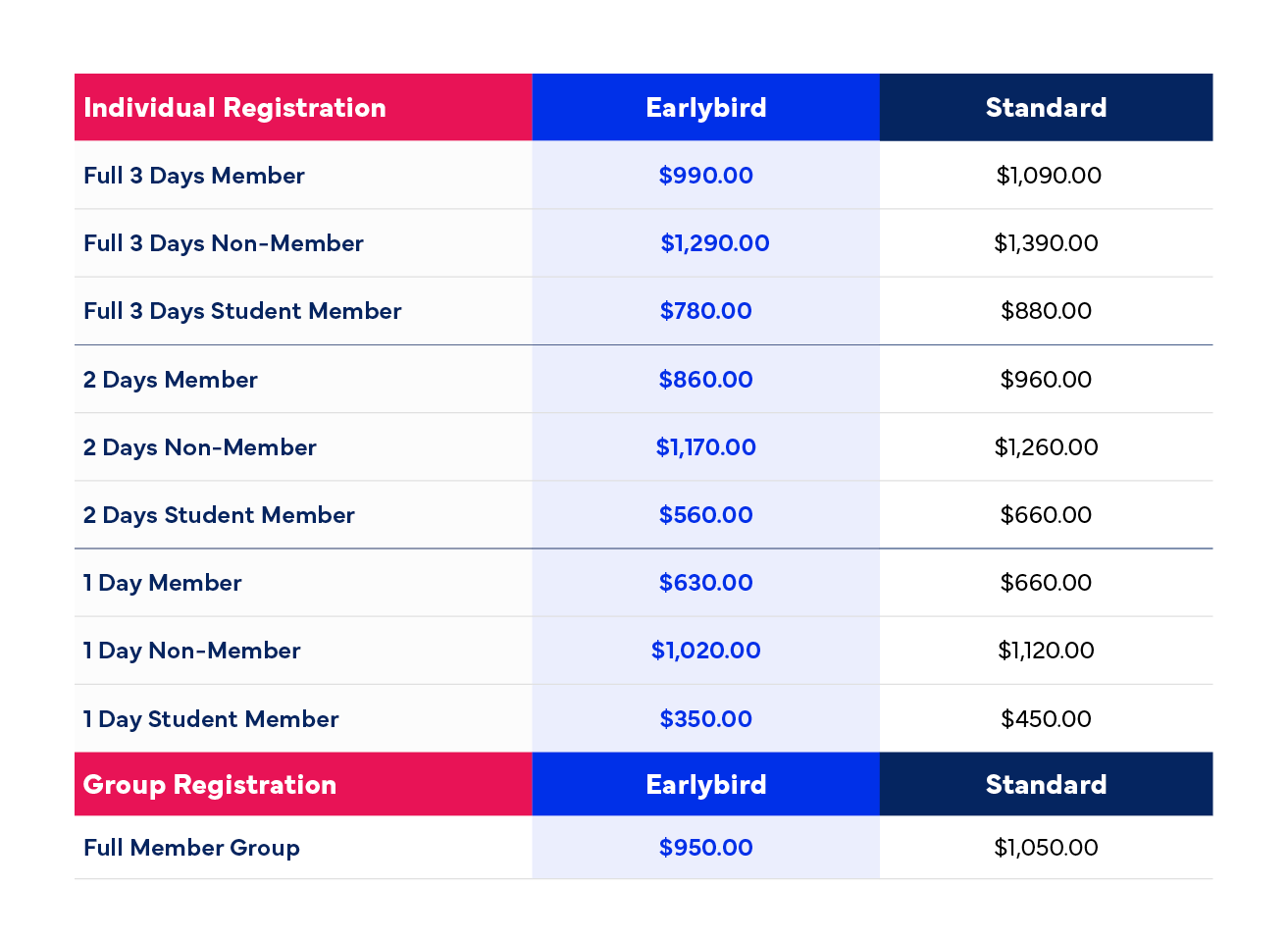Select the 2 Days Member row label
This screenshot has width=1288, height=940.
pos(171,380)
